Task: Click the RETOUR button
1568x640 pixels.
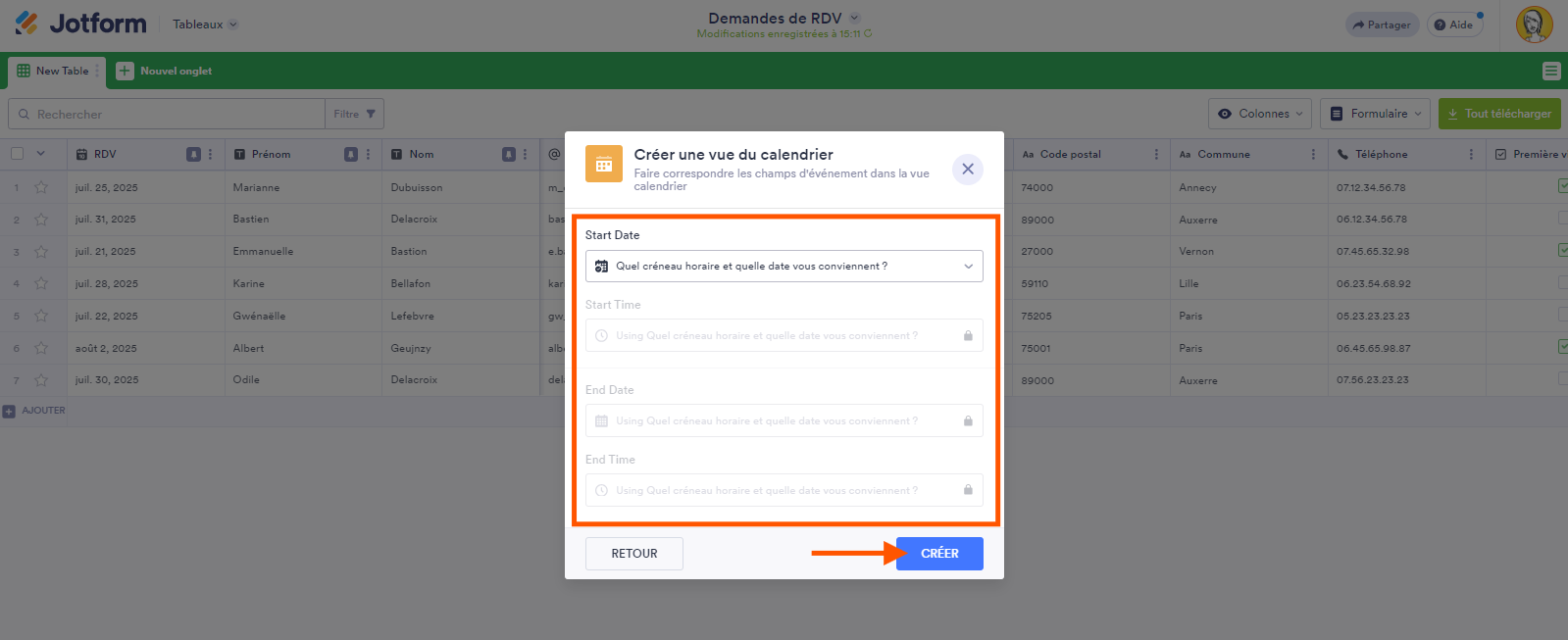Action: (x=633, y=554)
